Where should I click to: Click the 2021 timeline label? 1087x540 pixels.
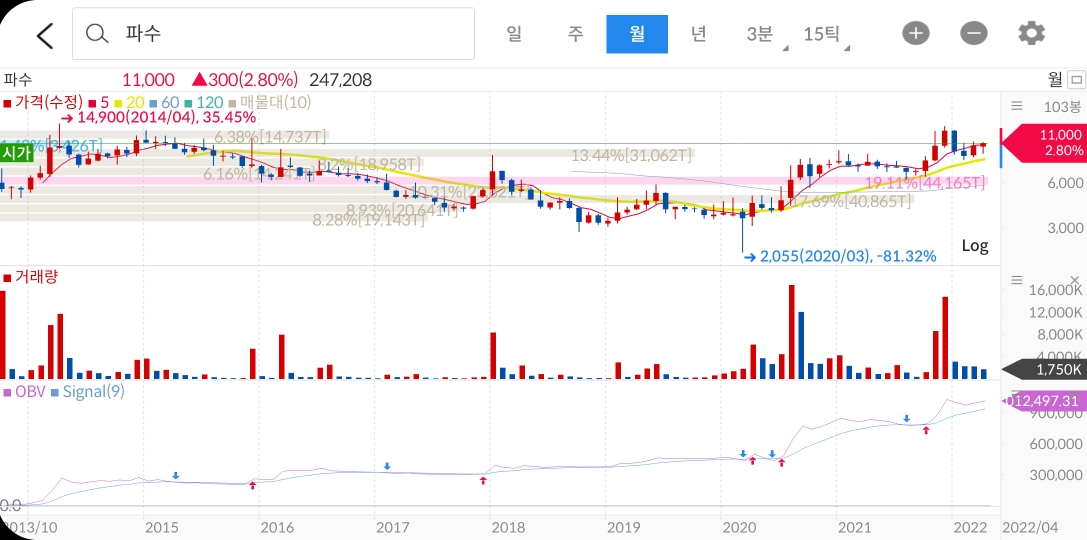pos(853,528)
